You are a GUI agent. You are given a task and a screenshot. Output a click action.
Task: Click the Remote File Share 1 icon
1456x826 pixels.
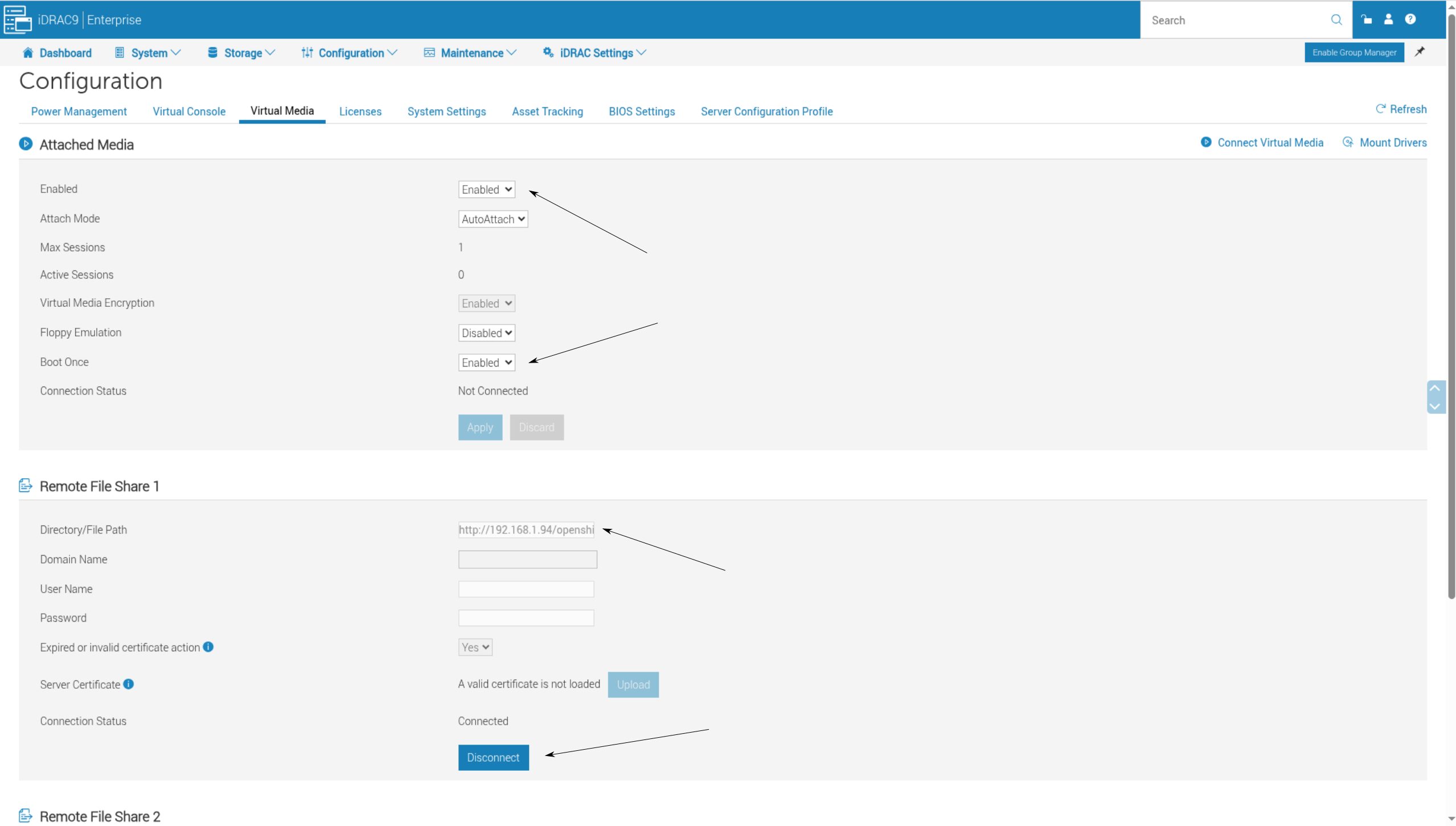click(26, 485)
